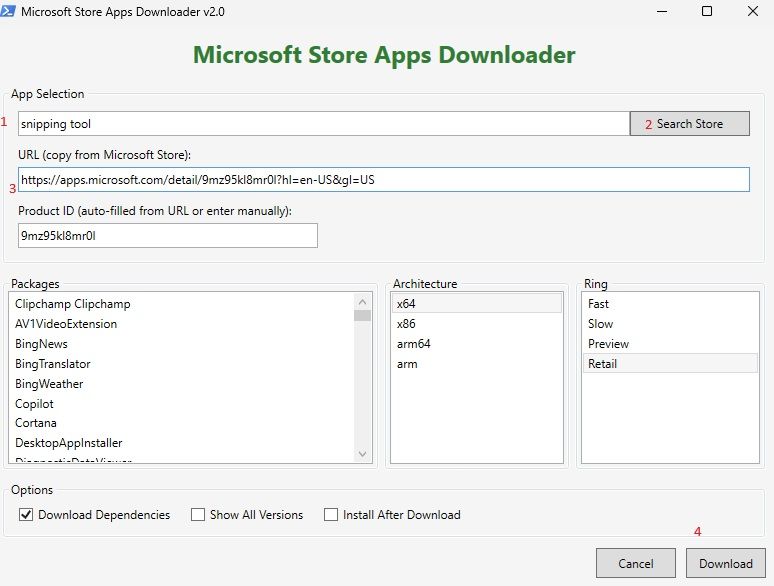Screen dimensions: 774x586
Task: Choose x86 architecture option
Action: [x=407, y=324]
